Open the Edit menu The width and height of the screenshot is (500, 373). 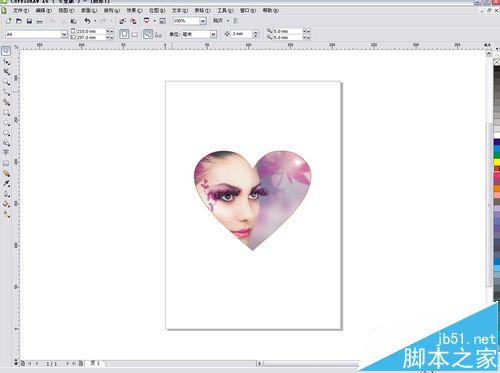coord(44,11)
